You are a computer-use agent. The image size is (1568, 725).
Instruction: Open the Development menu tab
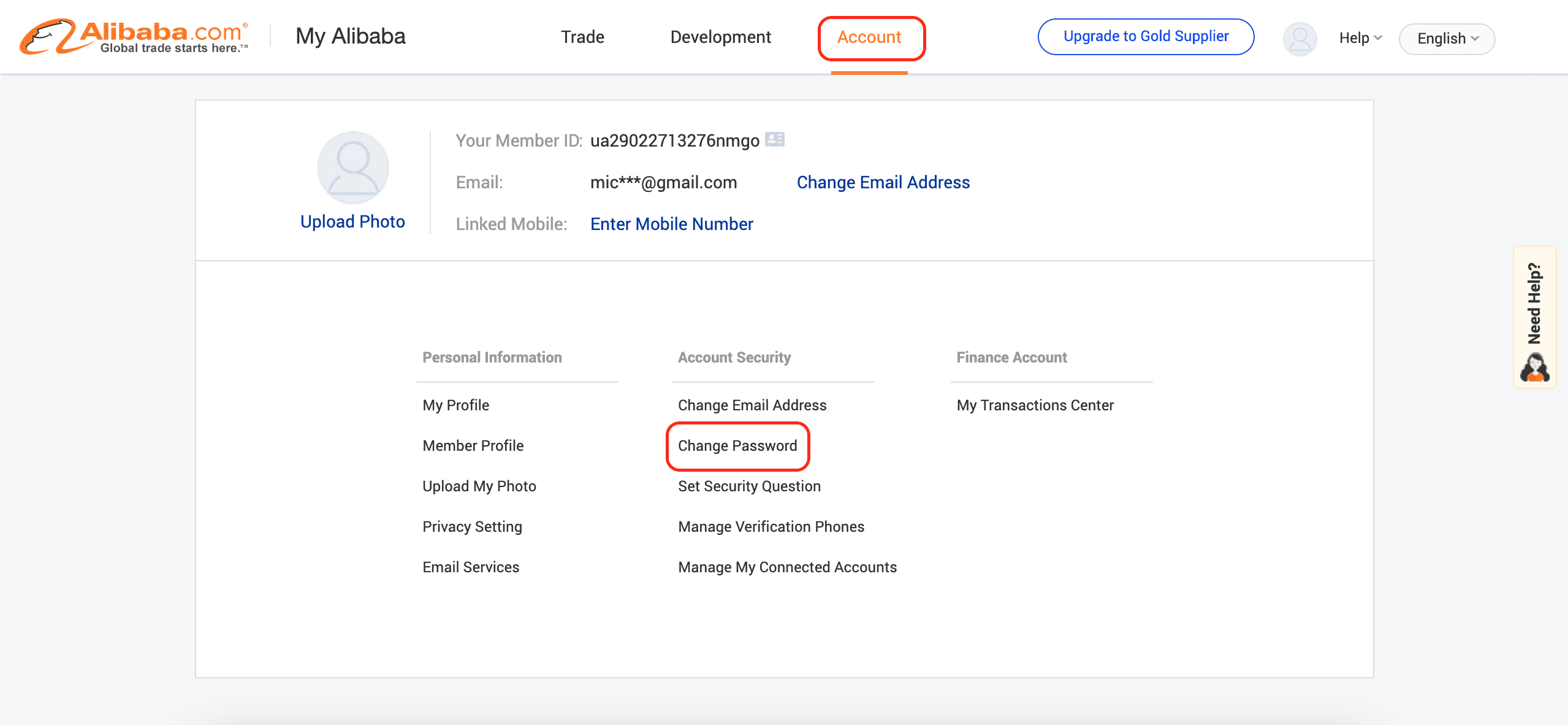pos(720,37)
